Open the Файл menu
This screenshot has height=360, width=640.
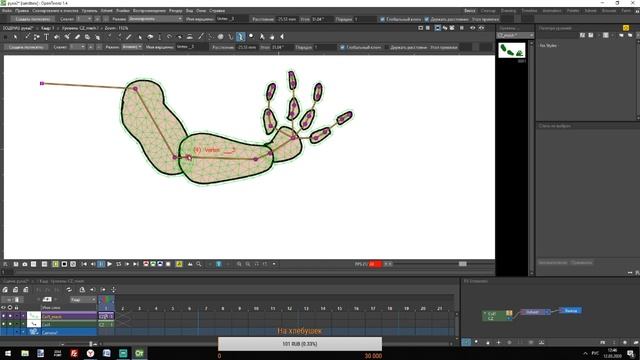click(x=7, y=11)
